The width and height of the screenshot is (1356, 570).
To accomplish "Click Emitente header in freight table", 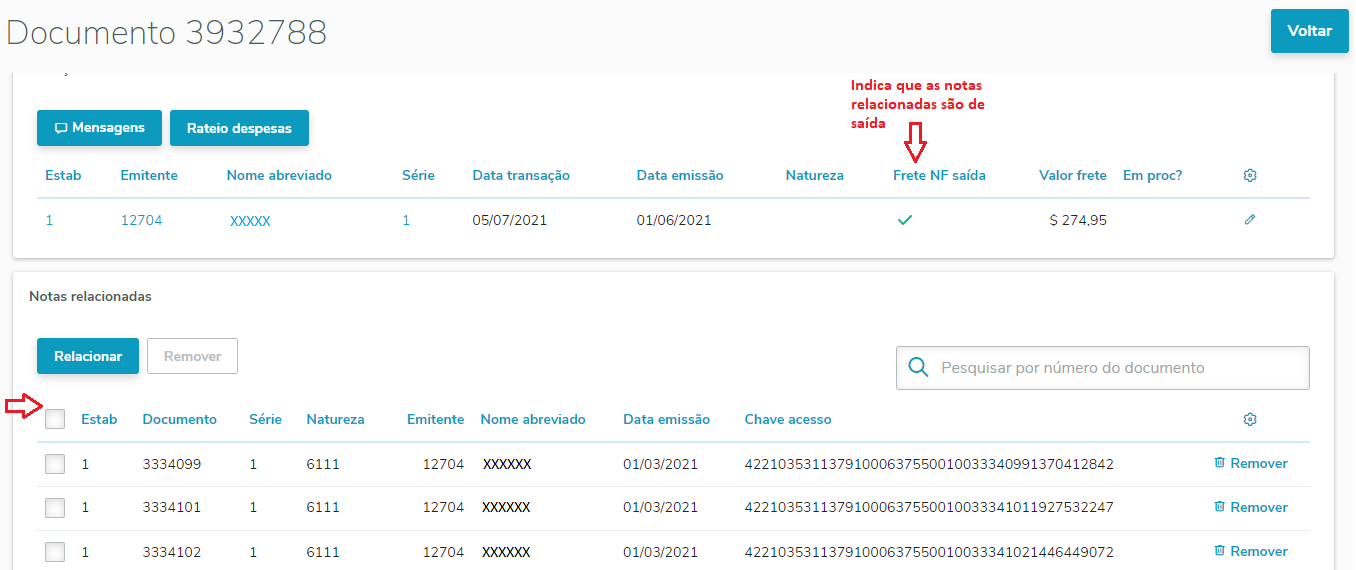I will [149, 175].
